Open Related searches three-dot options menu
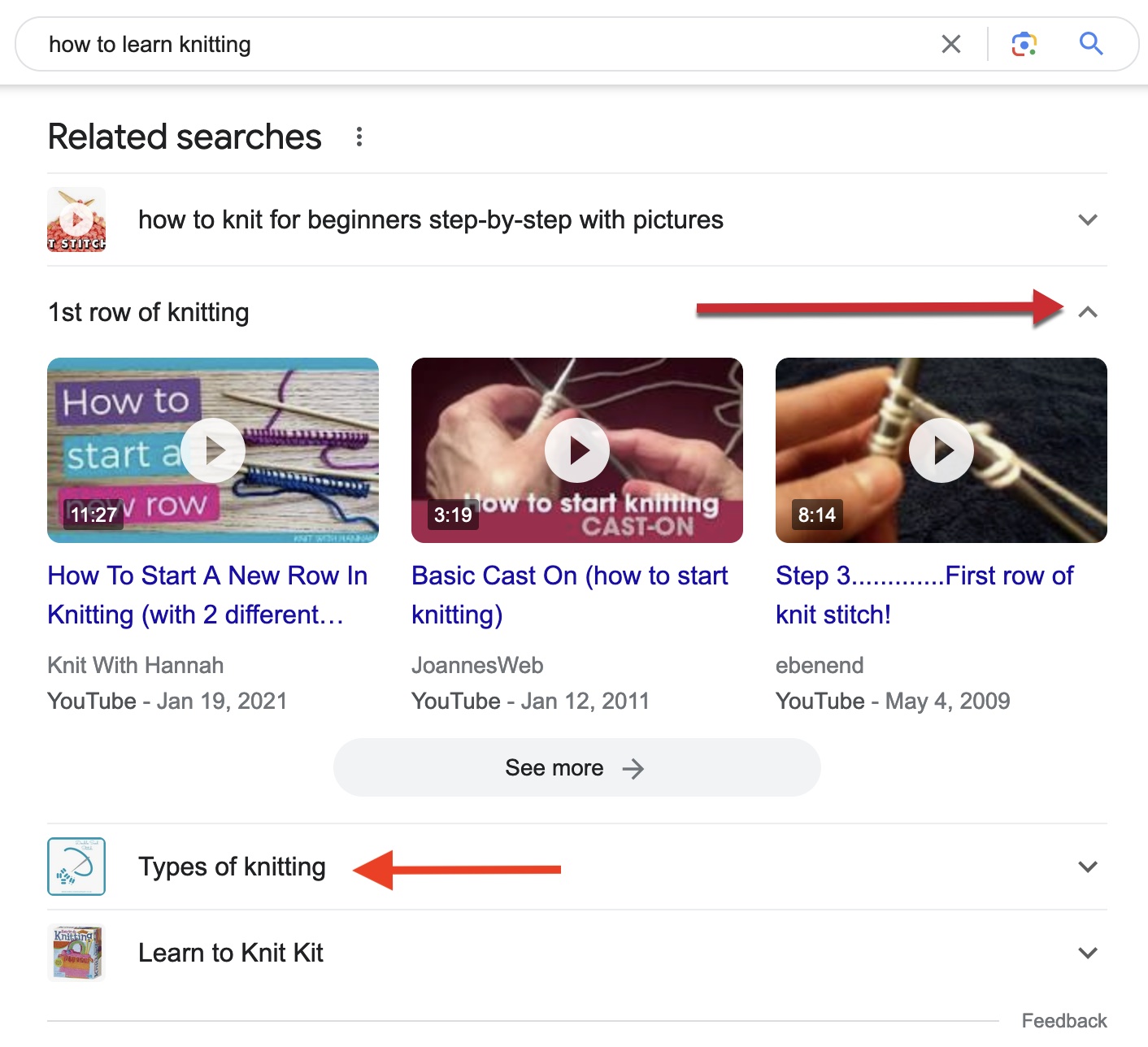1148x1047 pixels. [x=359, y=137]
